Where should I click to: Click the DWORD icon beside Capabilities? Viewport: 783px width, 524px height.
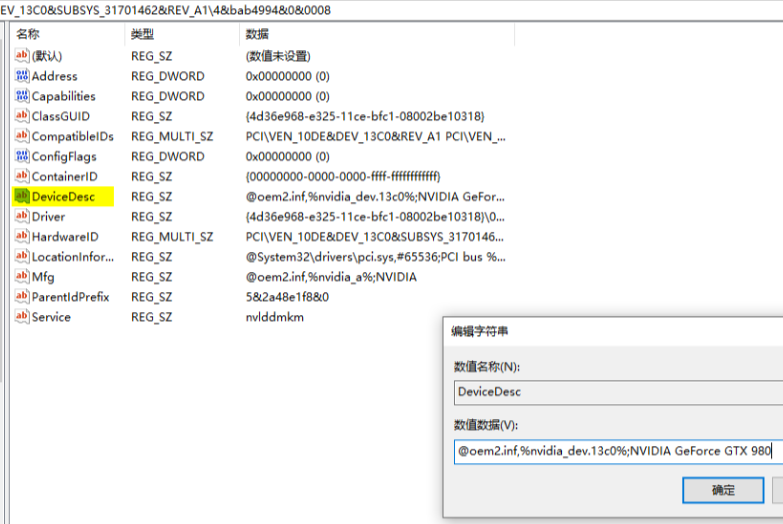pos(22,95)
